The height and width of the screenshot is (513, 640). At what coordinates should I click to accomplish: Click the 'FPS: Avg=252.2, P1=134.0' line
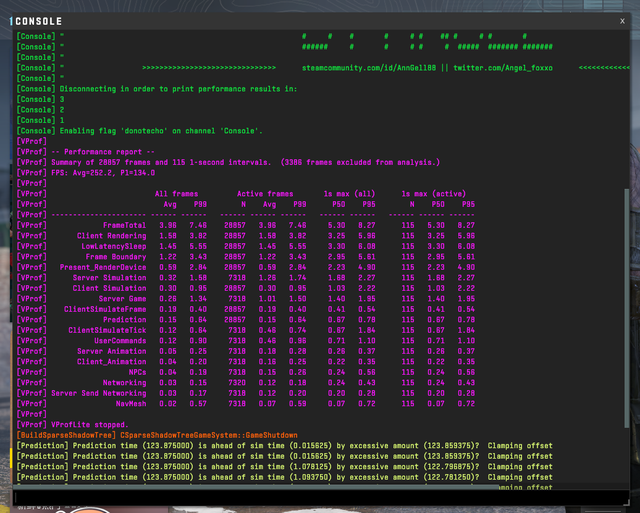click(103, 173)
